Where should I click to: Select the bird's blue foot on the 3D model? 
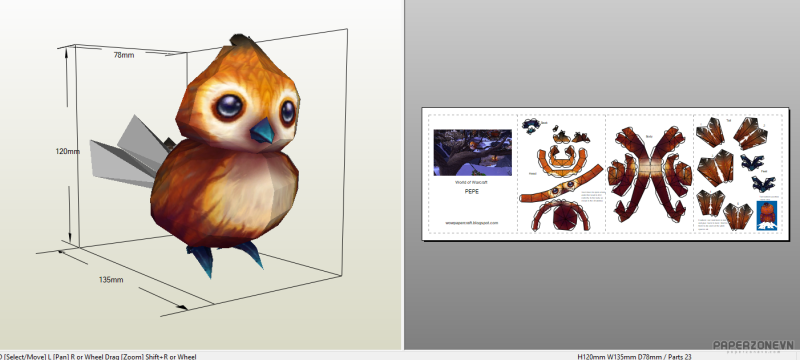pyautogui.click(x=201, y=261)
